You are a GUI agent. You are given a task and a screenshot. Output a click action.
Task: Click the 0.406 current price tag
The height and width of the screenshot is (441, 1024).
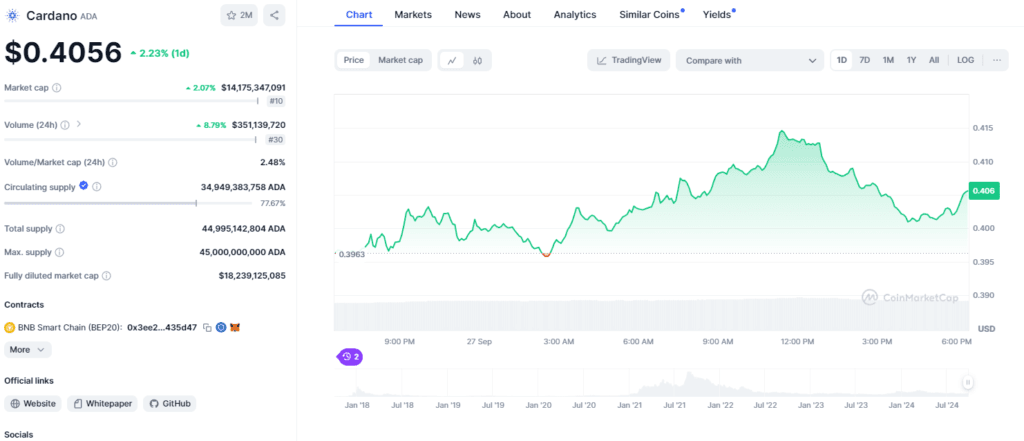(x=983, y=190)
